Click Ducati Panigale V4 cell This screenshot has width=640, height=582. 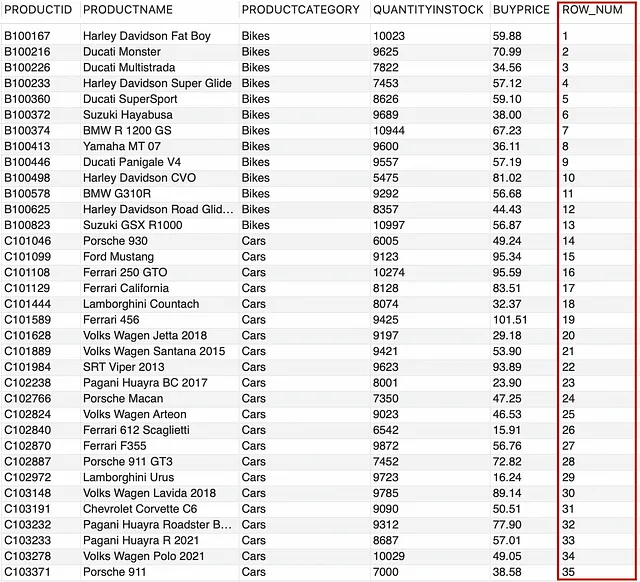click(132, 162)
